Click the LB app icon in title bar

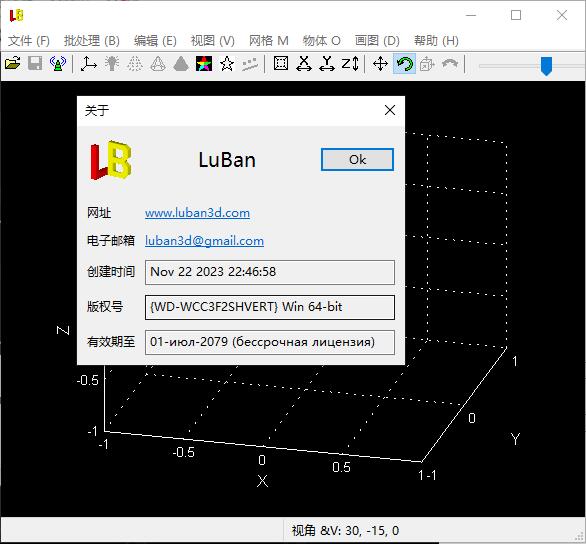click(x=16, y=15)
